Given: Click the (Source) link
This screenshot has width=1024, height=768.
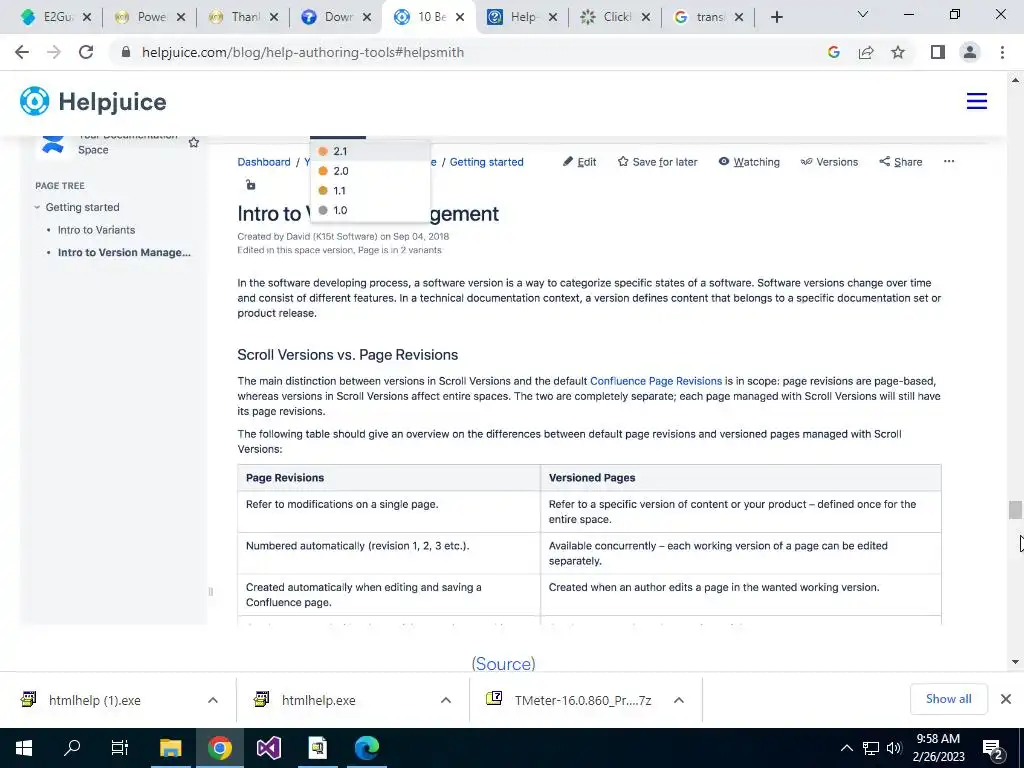Looking at the screenshot, I should tap(504, 664).
